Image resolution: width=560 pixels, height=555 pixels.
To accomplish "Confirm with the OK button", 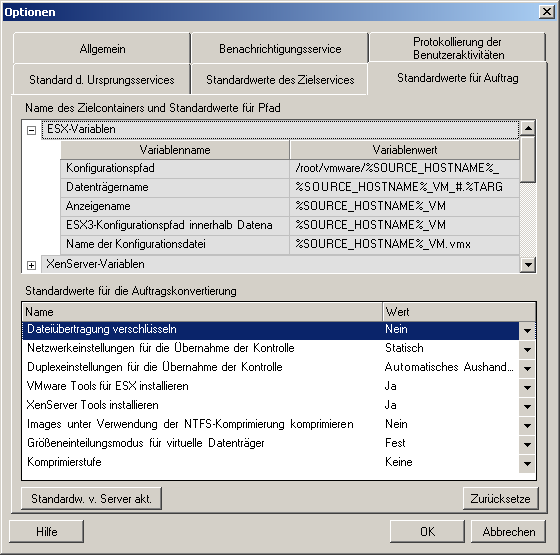I will click(427, 531).
